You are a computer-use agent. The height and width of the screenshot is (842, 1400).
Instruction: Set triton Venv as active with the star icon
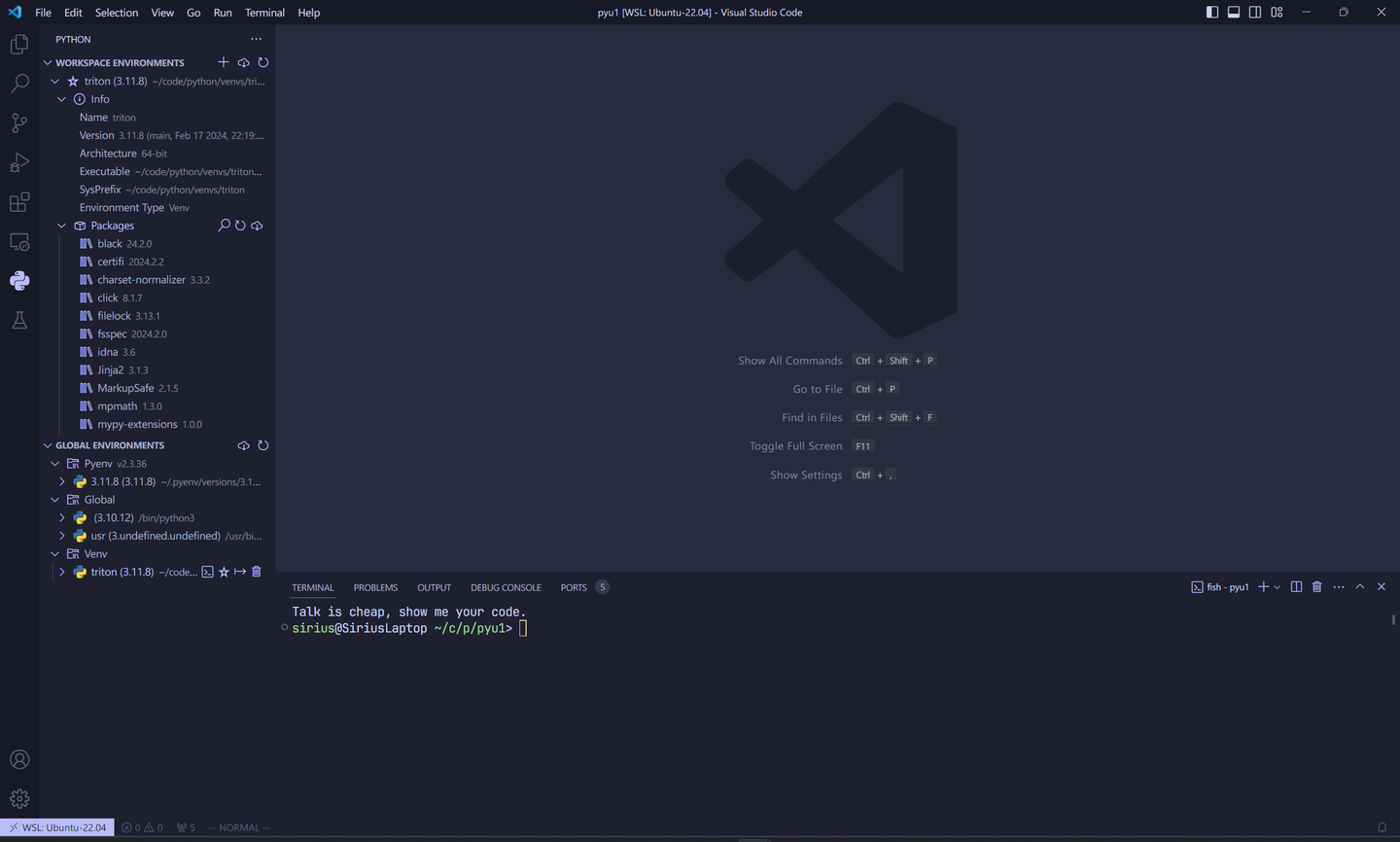click(x=224, y=572)
